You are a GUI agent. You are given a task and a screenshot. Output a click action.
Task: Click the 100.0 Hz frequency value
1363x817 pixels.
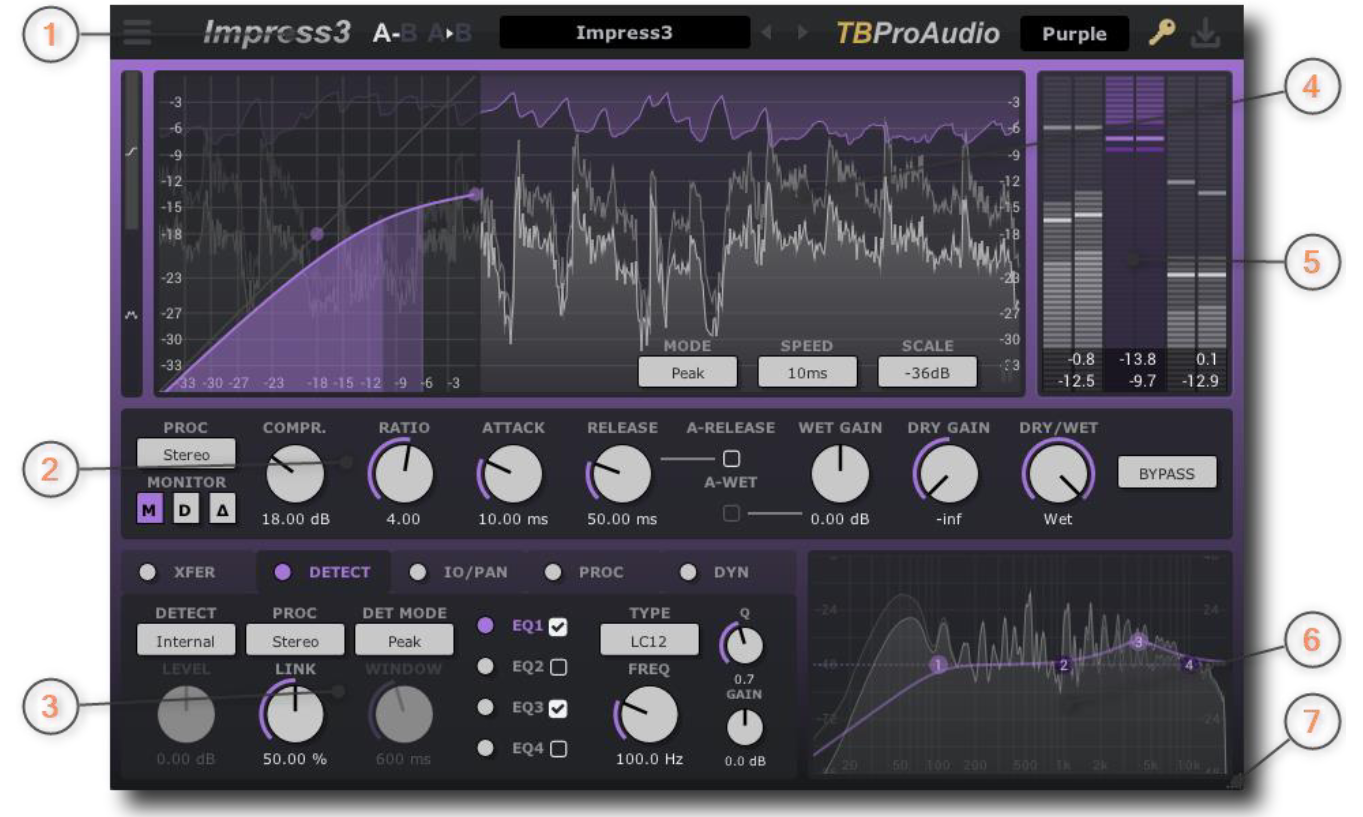[649, 760]
